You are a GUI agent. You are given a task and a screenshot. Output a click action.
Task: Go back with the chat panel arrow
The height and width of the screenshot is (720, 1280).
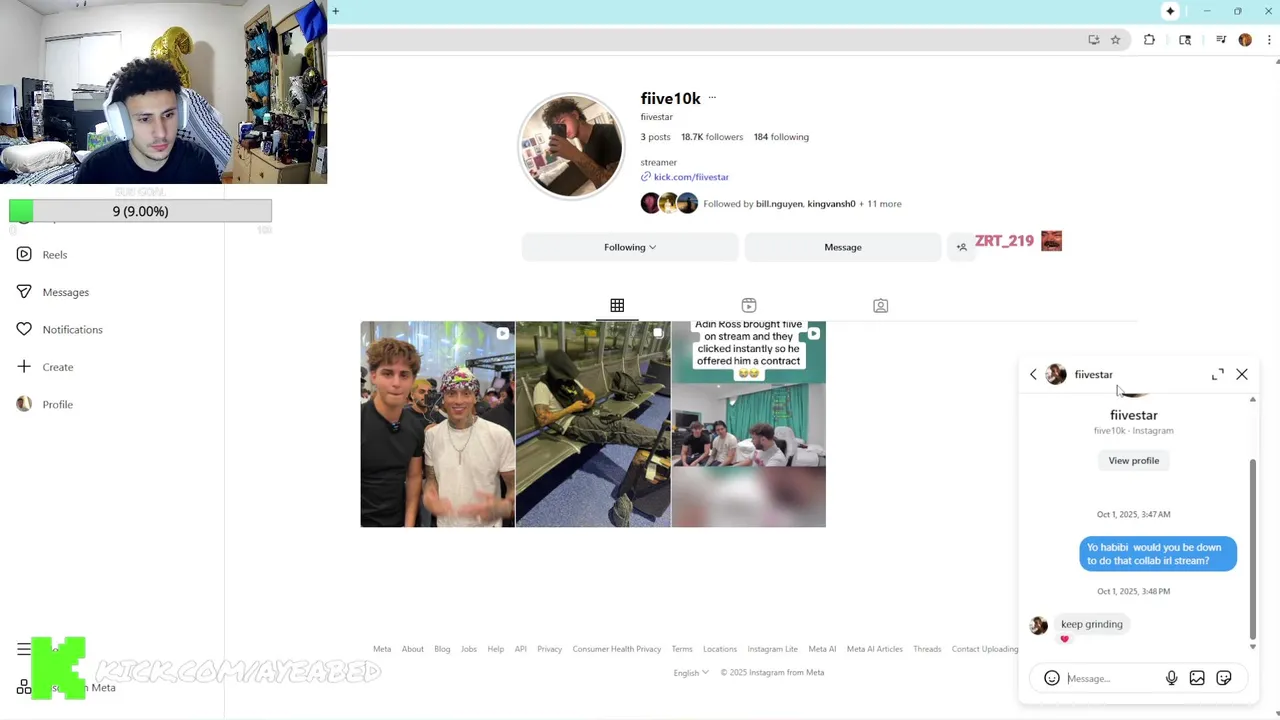pos(1033,374)
